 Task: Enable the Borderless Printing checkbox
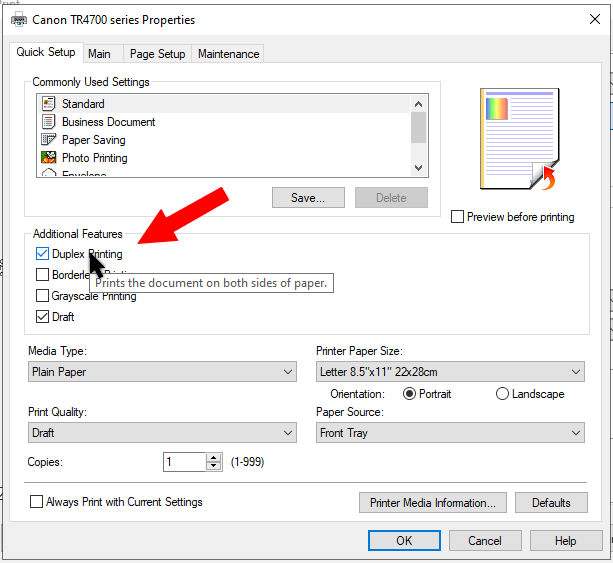click(42, 274)
